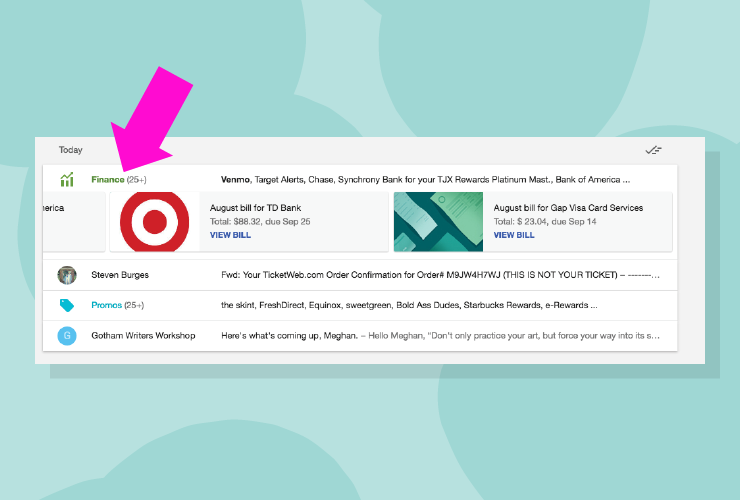Open the Gap Visa receipts thumbnail image

(x=438, y=221)
